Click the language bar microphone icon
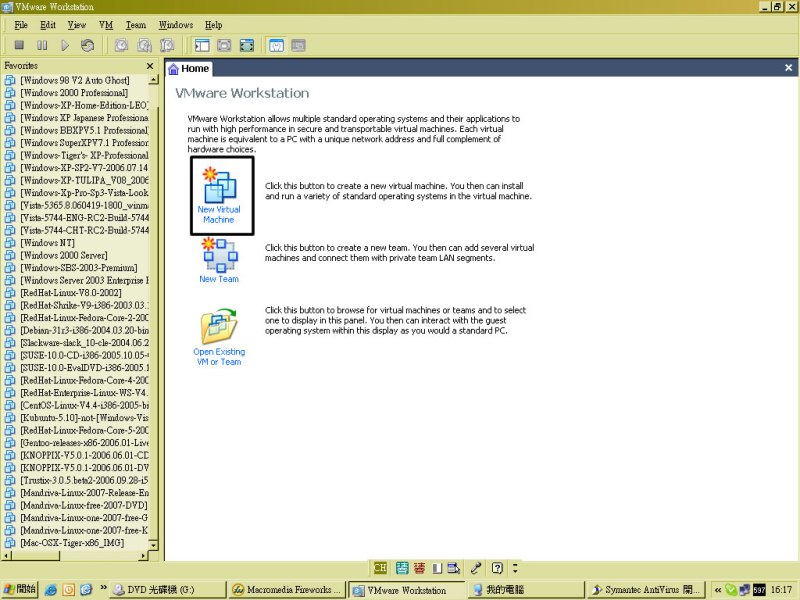800x600 pixels. [x=476, y=568]
